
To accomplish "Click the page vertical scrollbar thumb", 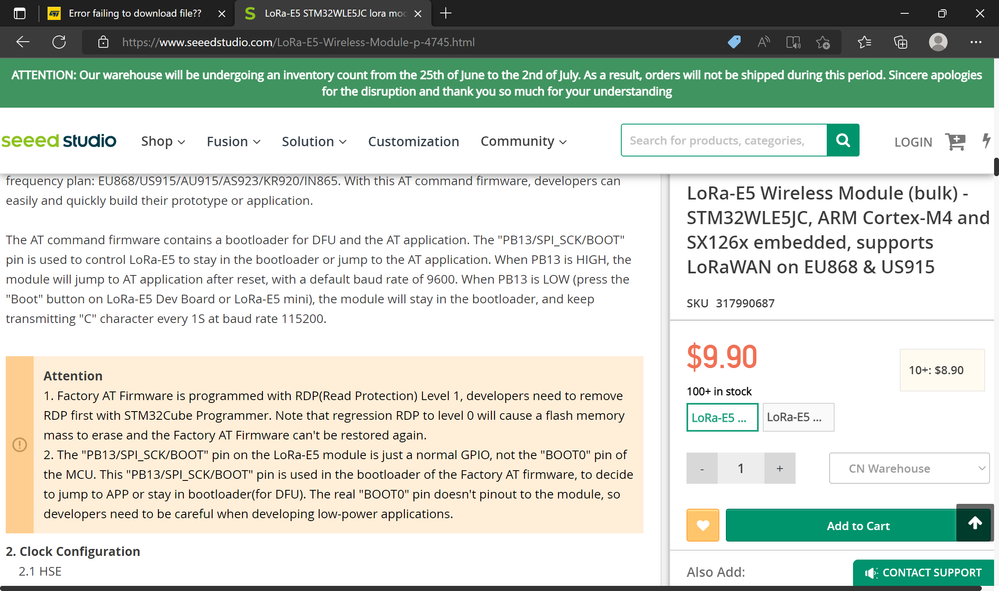I will click(x=996, y=166).
